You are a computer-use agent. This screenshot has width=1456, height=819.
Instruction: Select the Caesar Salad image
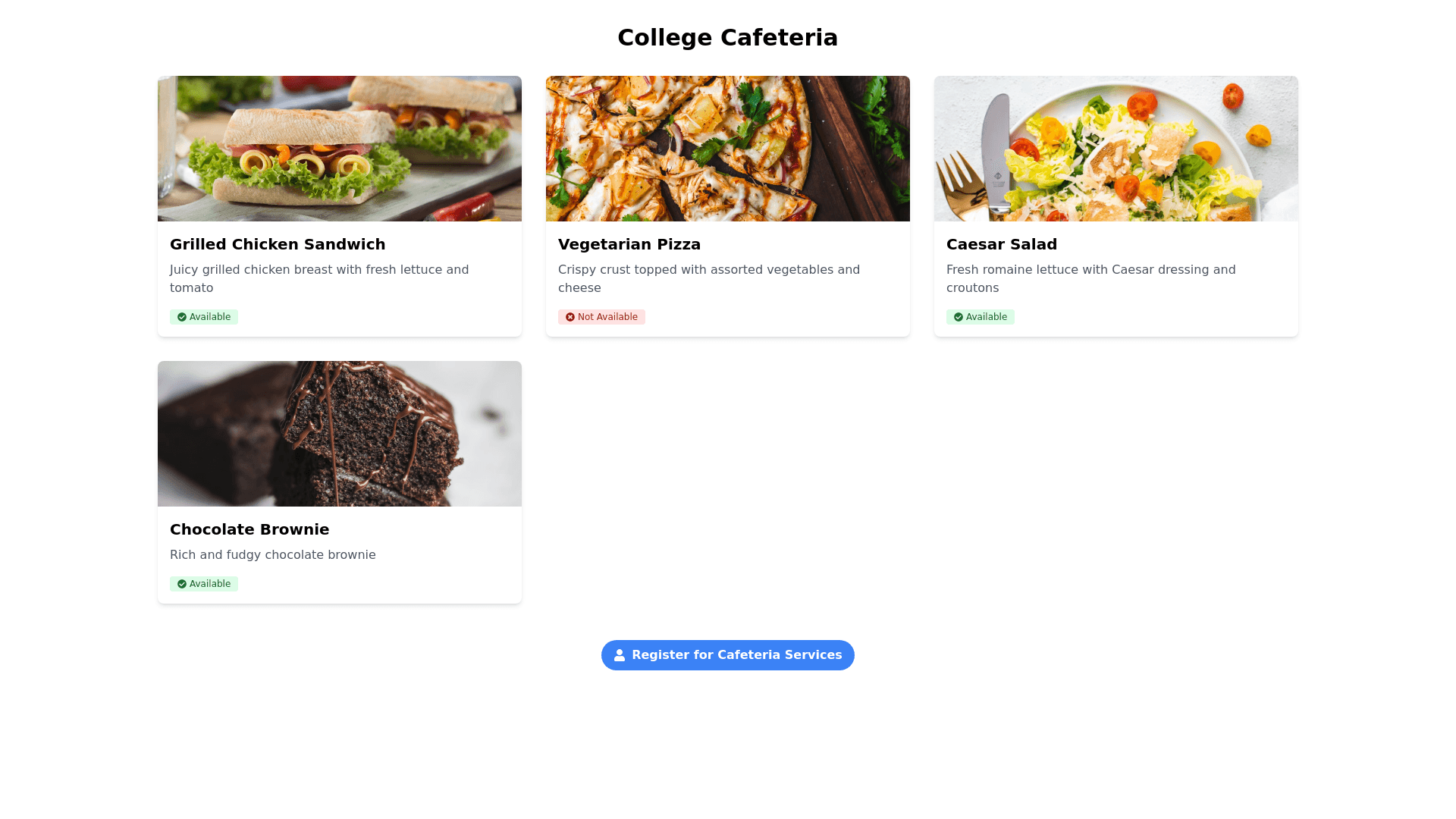tap(1116, 149)
